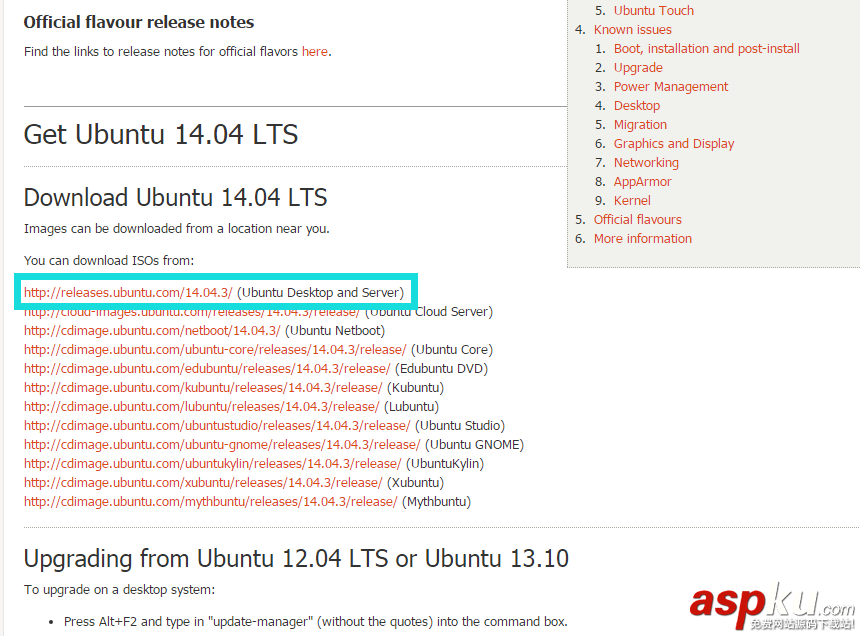Open the Ubuntu Core release link
The width and height of the screenshot is (860, 636).
[x=215, y=350]
